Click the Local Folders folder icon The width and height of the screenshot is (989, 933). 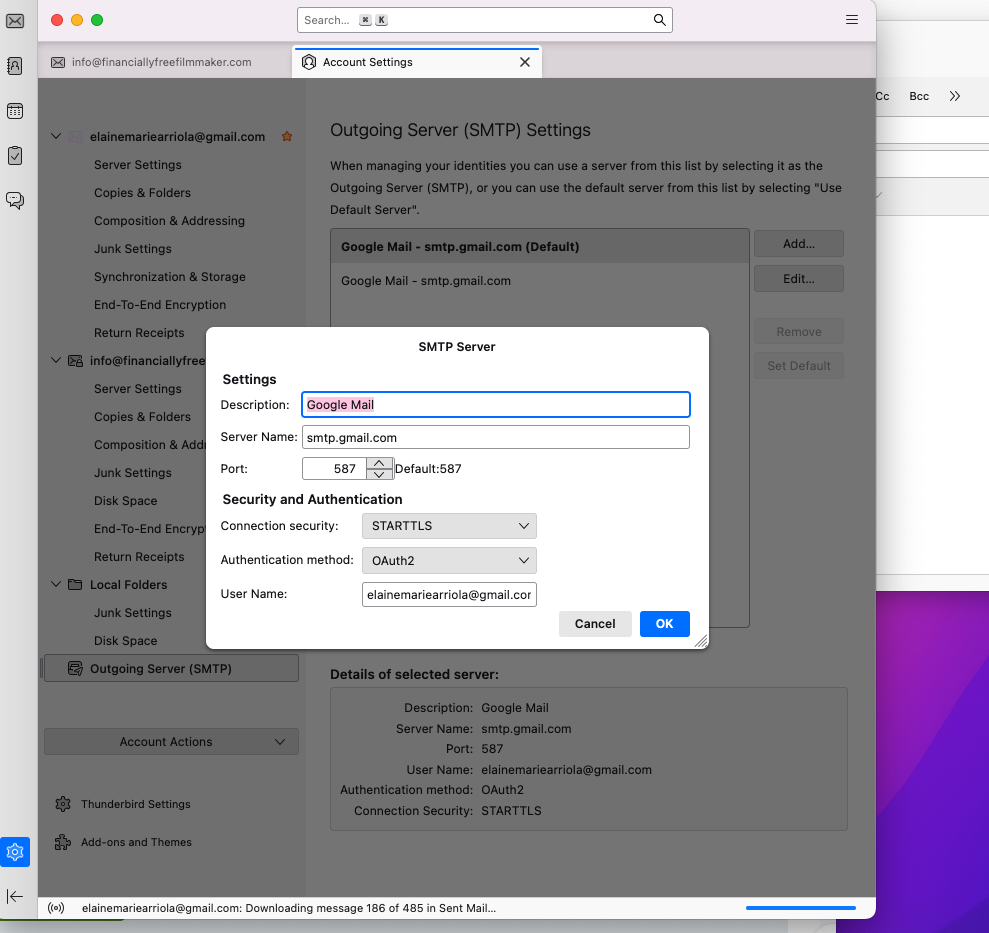pyautogui.click(x=75, y=584)
